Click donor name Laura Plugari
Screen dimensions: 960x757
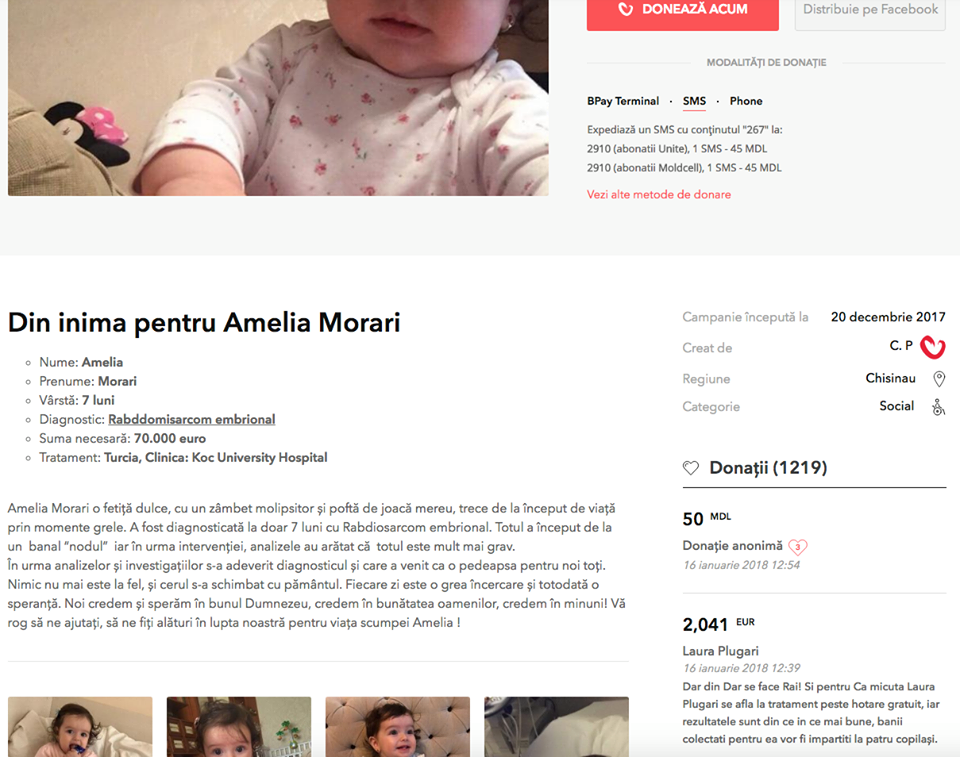(720, 651)
